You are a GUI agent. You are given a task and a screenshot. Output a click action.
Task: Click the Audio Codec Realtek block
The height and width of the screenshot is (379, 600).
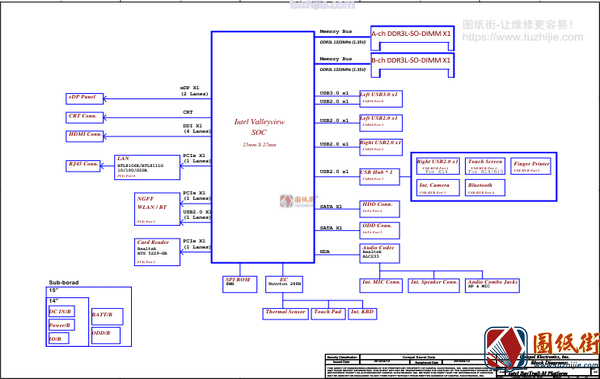point(380,253)
